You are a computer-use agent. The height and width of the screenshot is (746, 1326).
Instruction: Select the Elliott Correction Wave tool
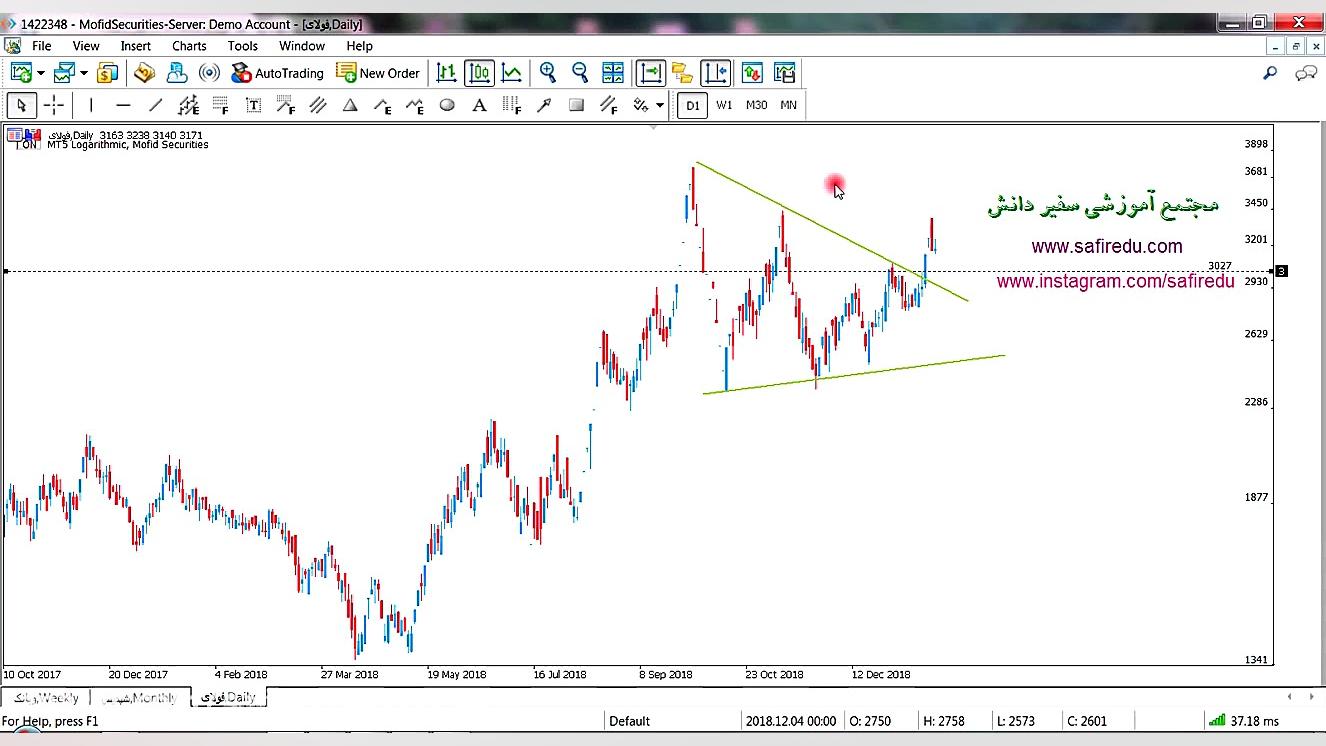[415, 105]
